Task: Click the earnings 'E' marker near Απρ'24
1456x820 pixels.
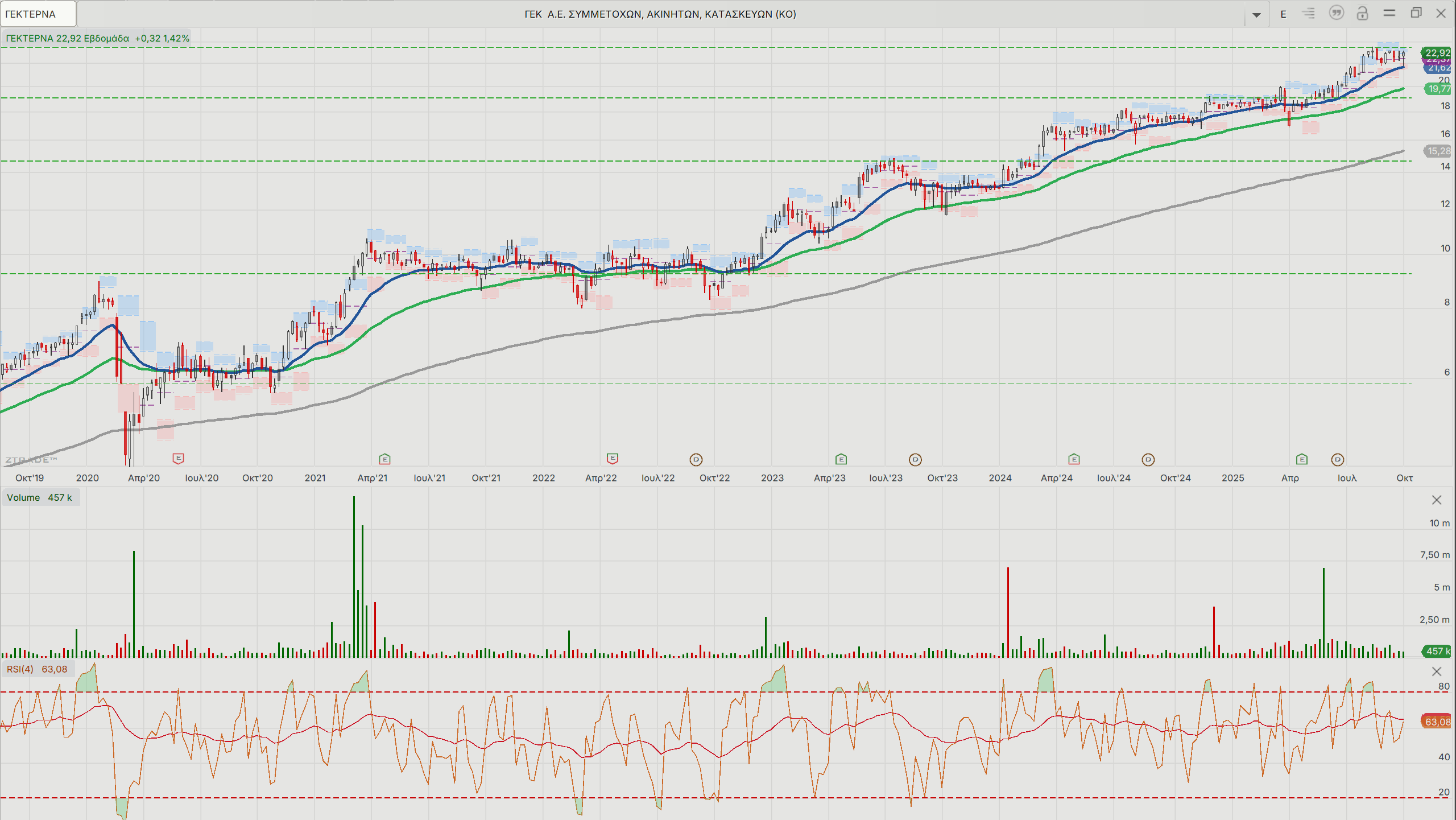Action: coord(1074,459)
